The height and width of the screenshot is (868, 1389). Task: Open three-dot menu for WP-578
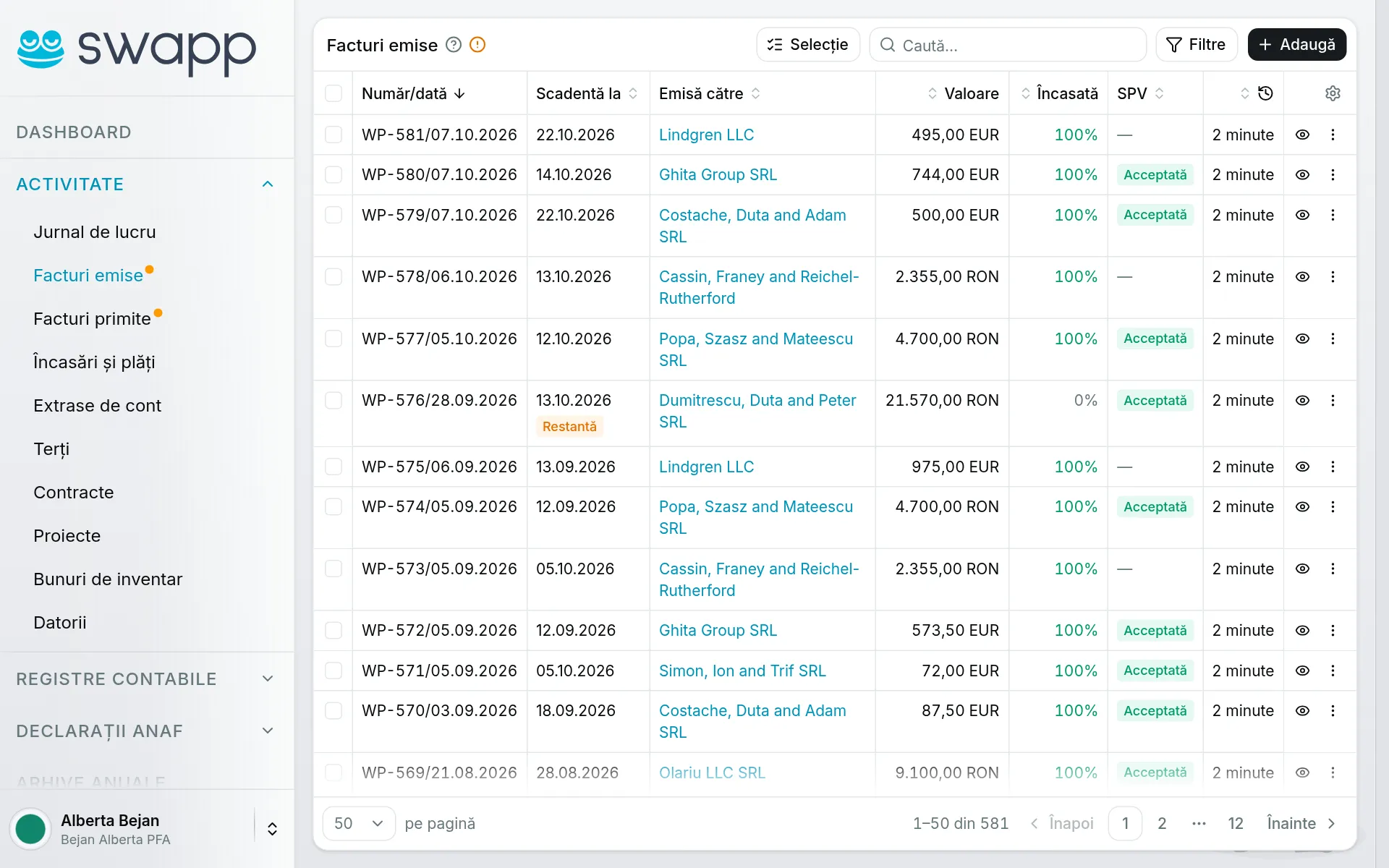coord(1333,276)
